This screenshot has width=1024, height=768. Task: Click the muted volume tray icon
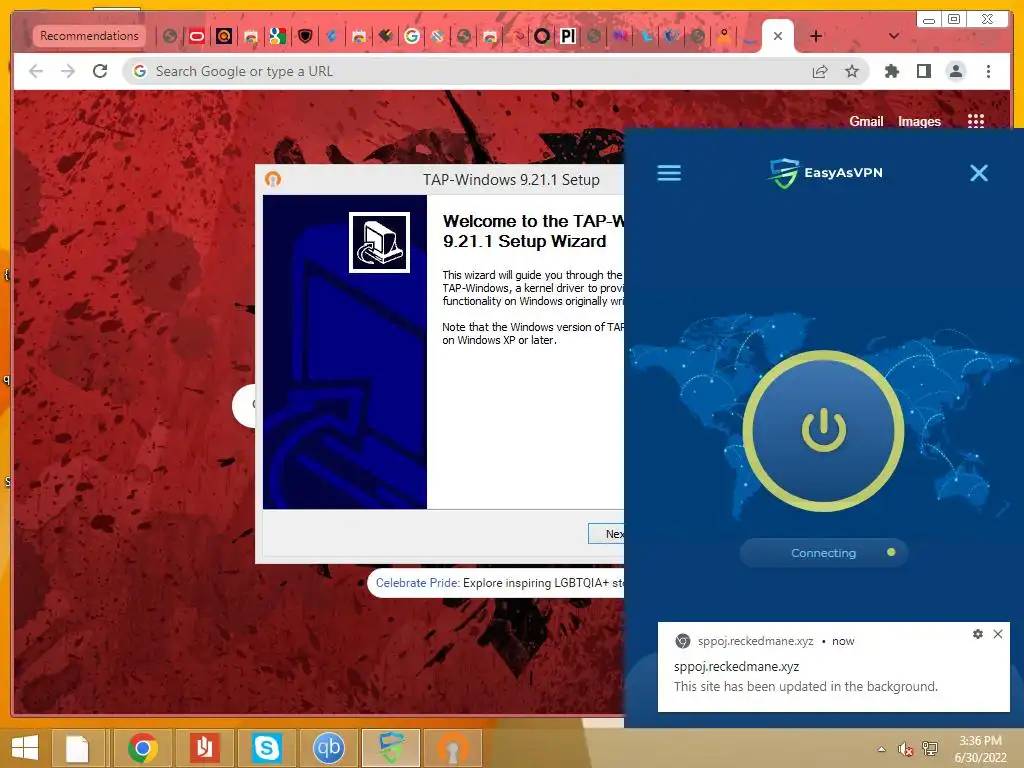[x=904, y=749]
